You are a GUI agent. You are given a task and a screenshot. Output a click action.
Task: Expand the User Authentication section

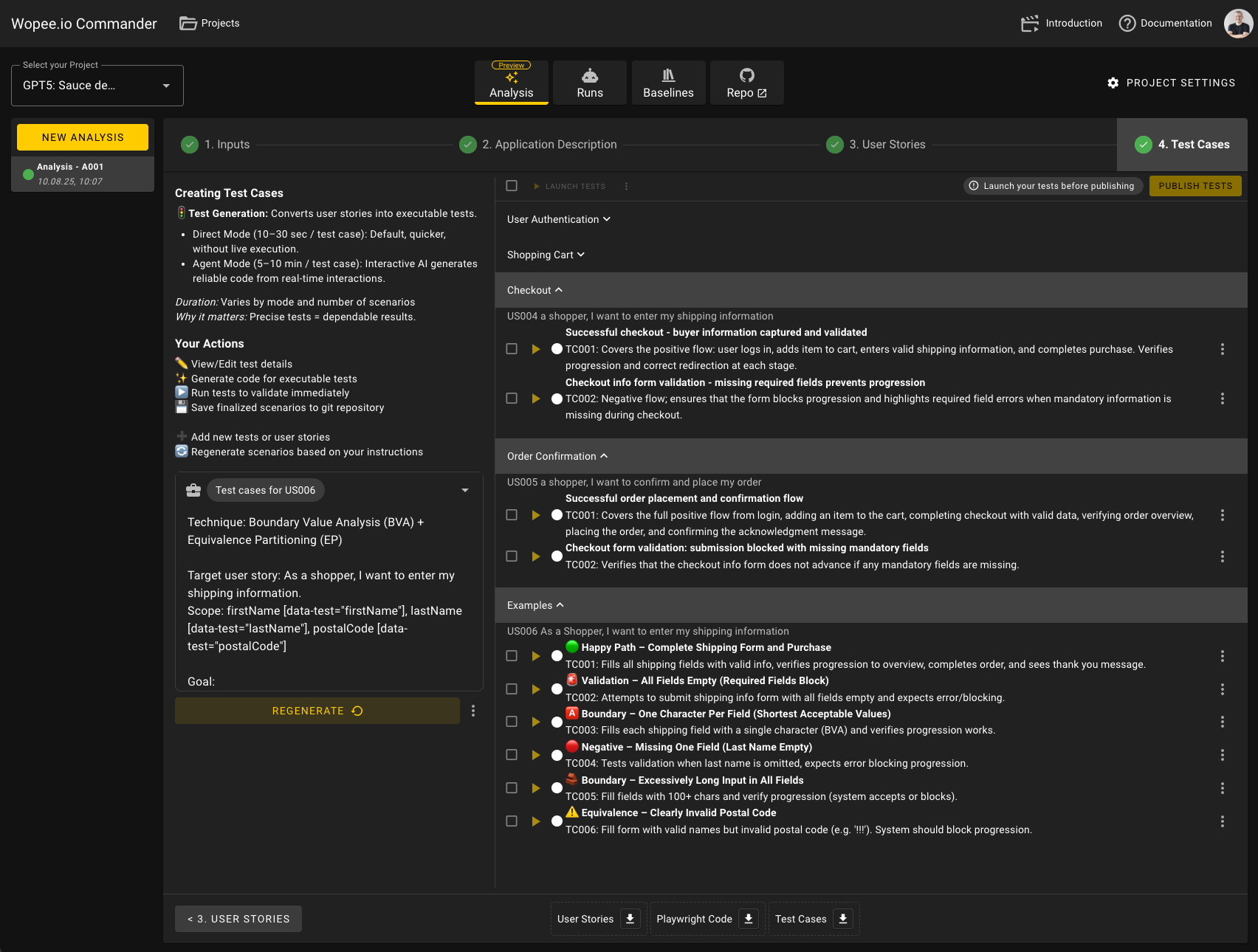click(558, 219)
